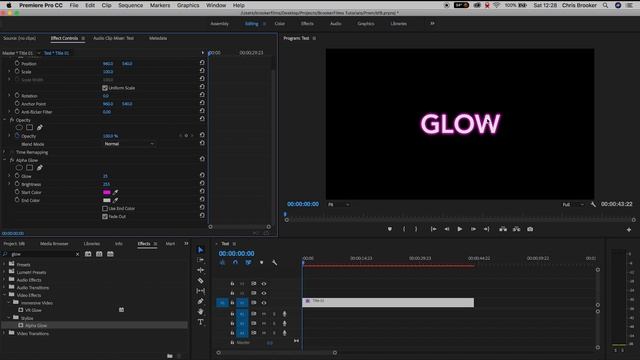Create rectangle mask under Alpha Glow
Image resolution: width=640 pixels, height=360 pixels.
pyautogui.click(x=29, y=168)
